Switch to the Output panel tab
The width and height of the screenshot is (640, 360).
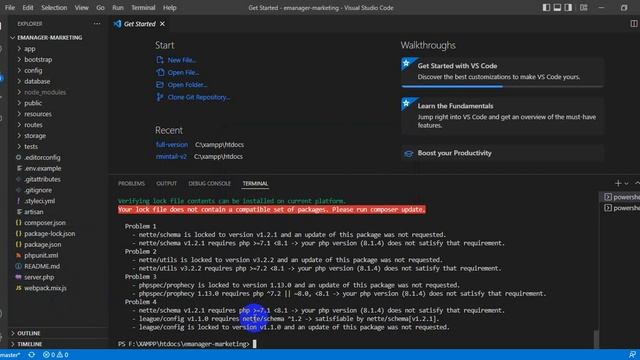click(x=167, y=184)
